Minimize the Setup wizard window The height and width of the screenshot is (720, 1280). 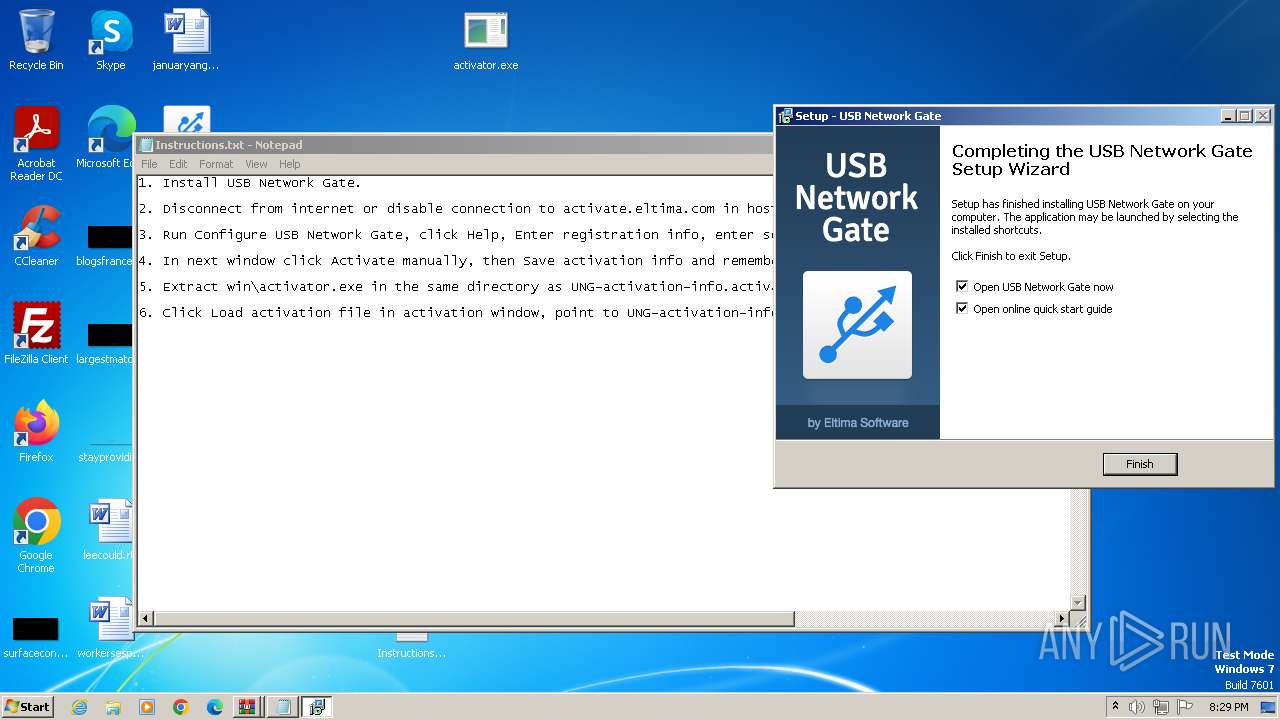(x=1228, y=116)
